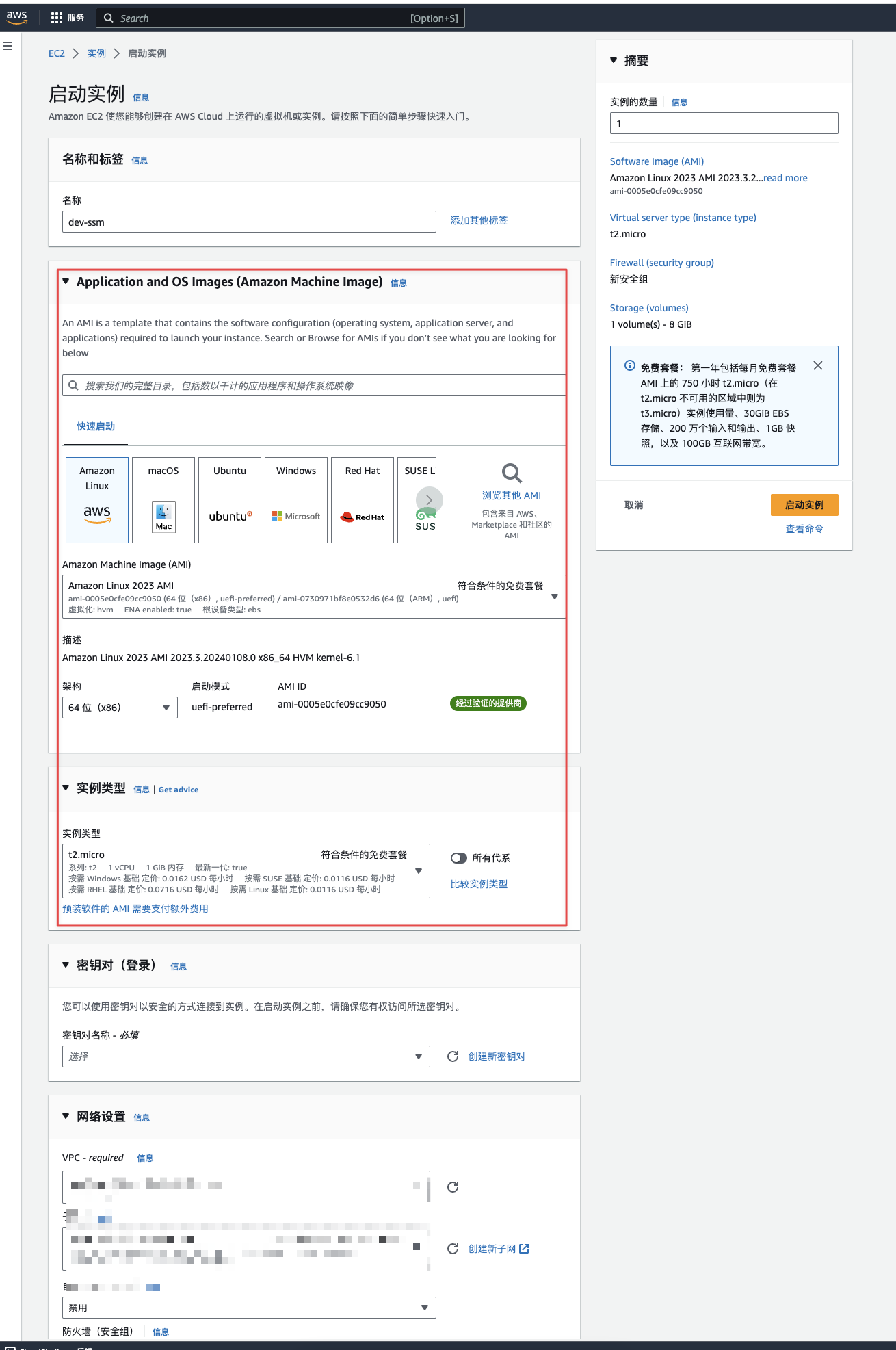This screenshot has width=896, height=1350.
Task: Open 预装软件的 AMI 需要支付额外费用 link
Action: pos(135,909)
